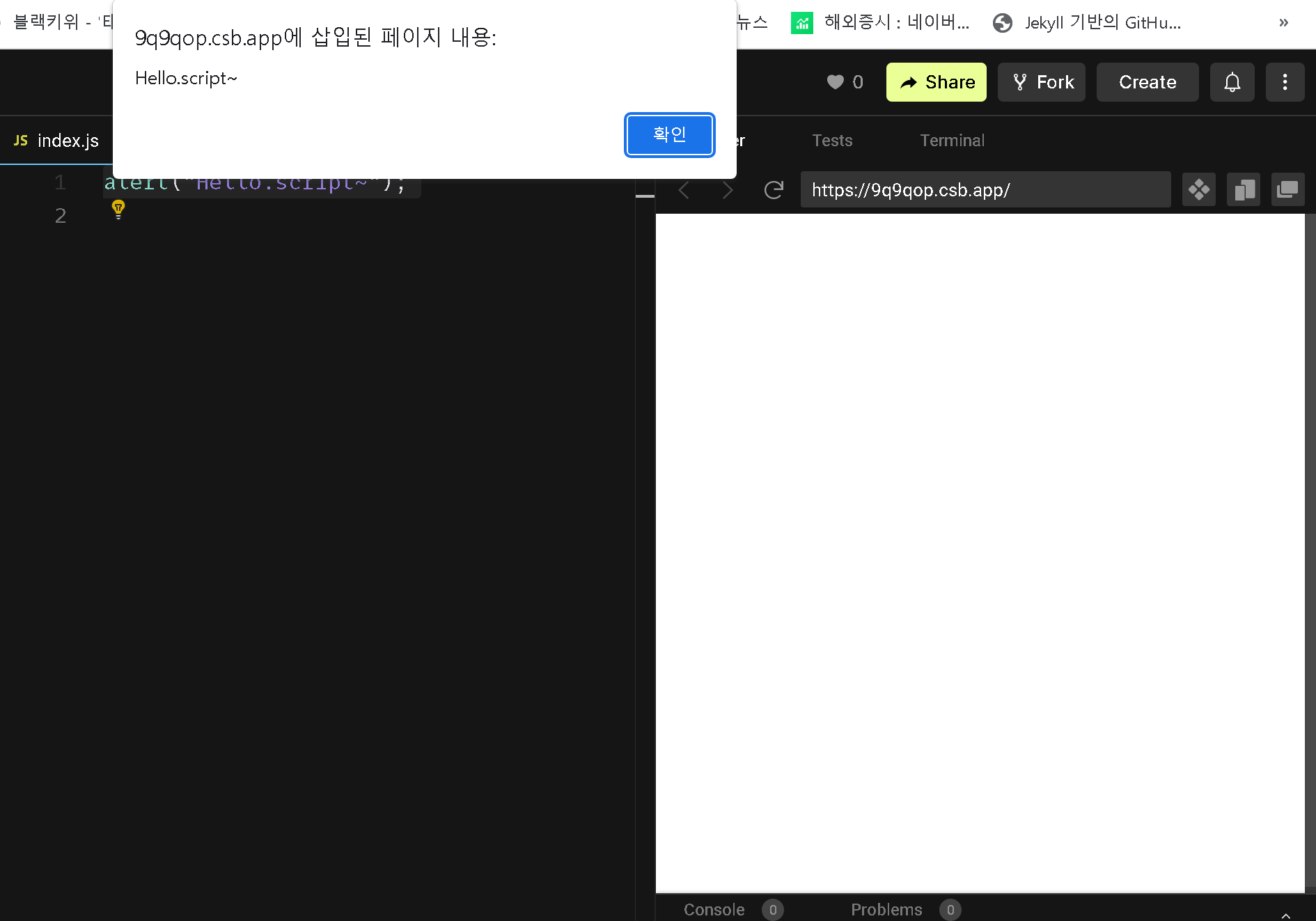This screenshot has width=1316, height=921.
Task: Open the 블랙키위 bookmark
Action: [x=57, y=22]
